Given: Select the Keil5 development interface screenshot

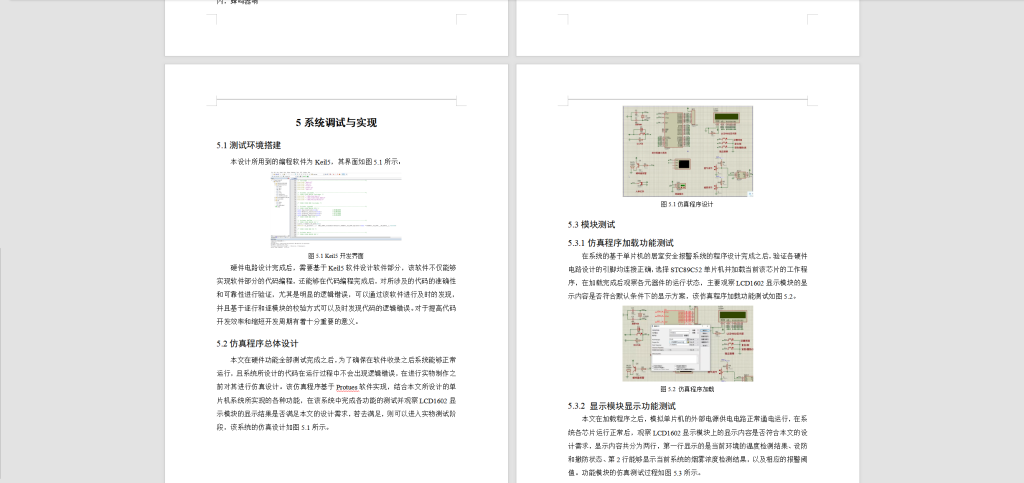Looking at the screenshot, I should coord(336,210).
